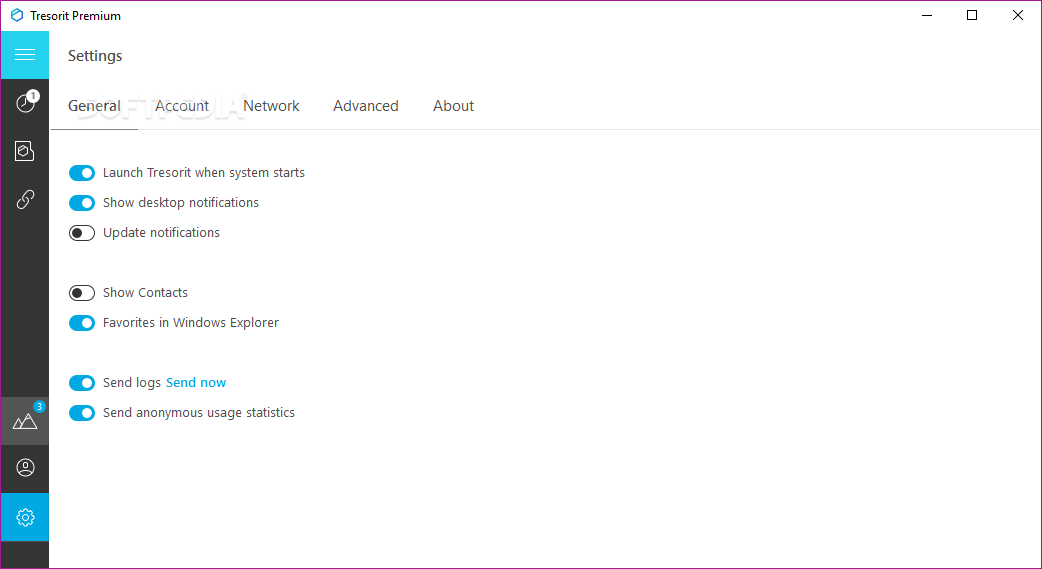The height and width of the screenshot is (569, 1042).
Task: Click the Settings page heading
Action: click(95, 56)
